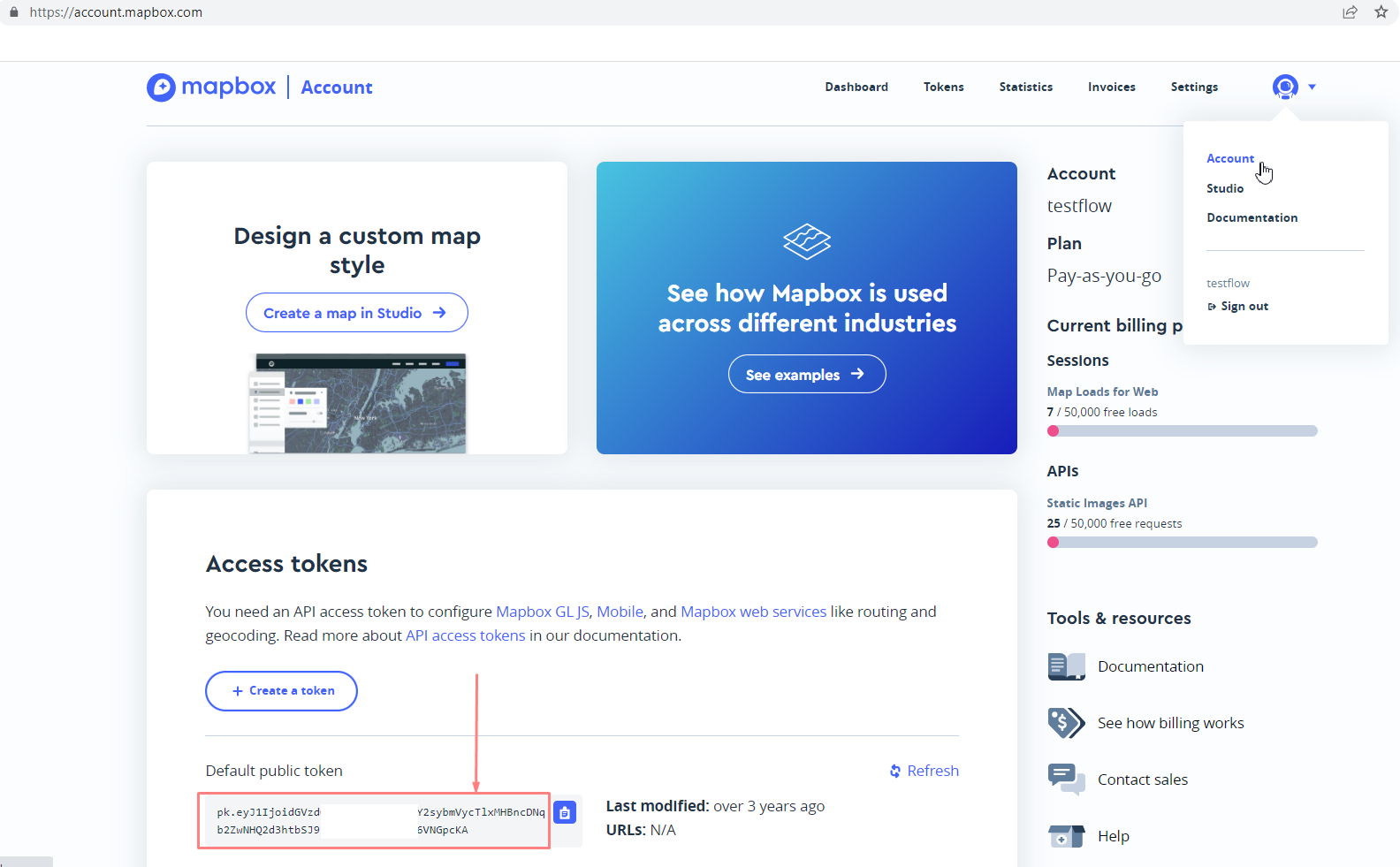The height and width of the screenshot is (867, 1400).
Task: Expand the account dropdown caret
Action: click(x=1312, y=87)
